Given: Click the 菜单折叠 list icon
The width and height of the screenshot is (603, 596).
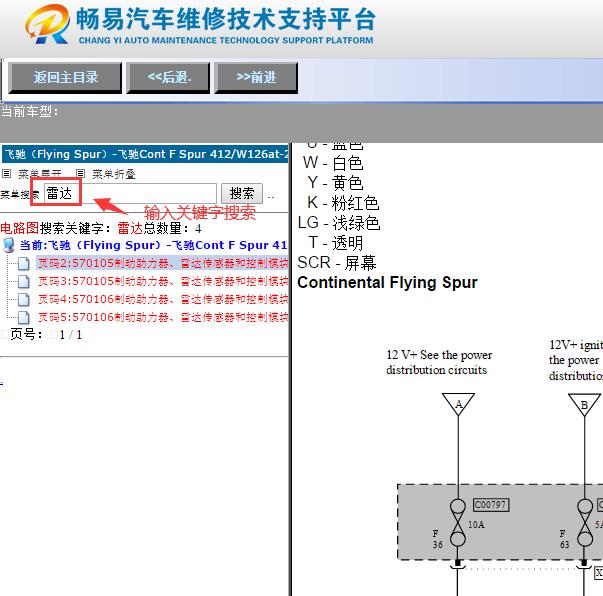Looking at the screenshot, I should (80, 173).
